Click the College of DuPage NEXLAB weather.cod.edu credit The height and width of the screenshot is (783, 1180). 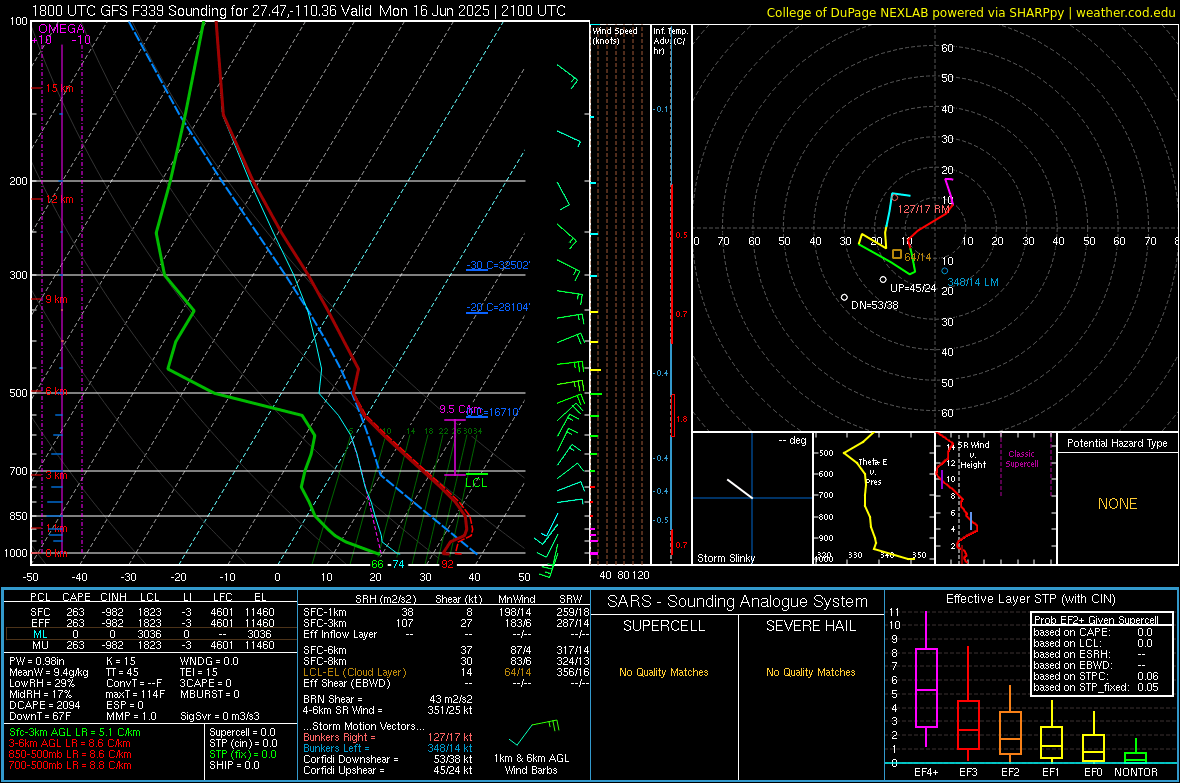point(971,12)
